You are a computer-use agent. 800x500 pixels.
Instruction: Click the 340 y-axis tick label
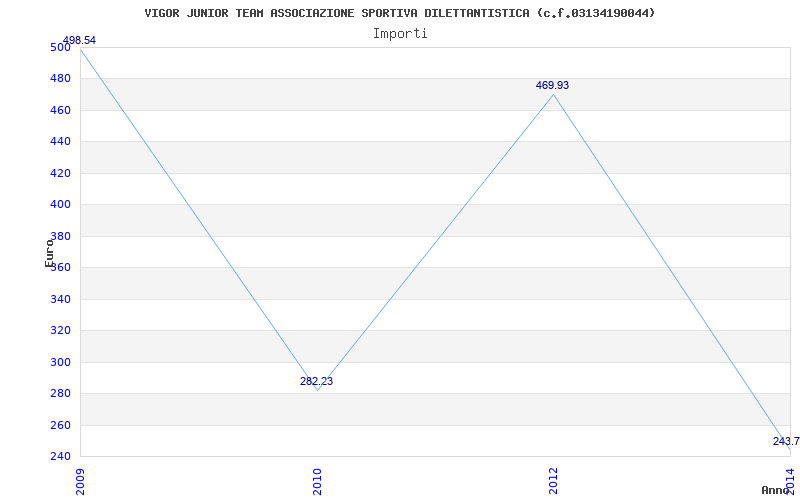pyautogui.click(x=60, y=299)
